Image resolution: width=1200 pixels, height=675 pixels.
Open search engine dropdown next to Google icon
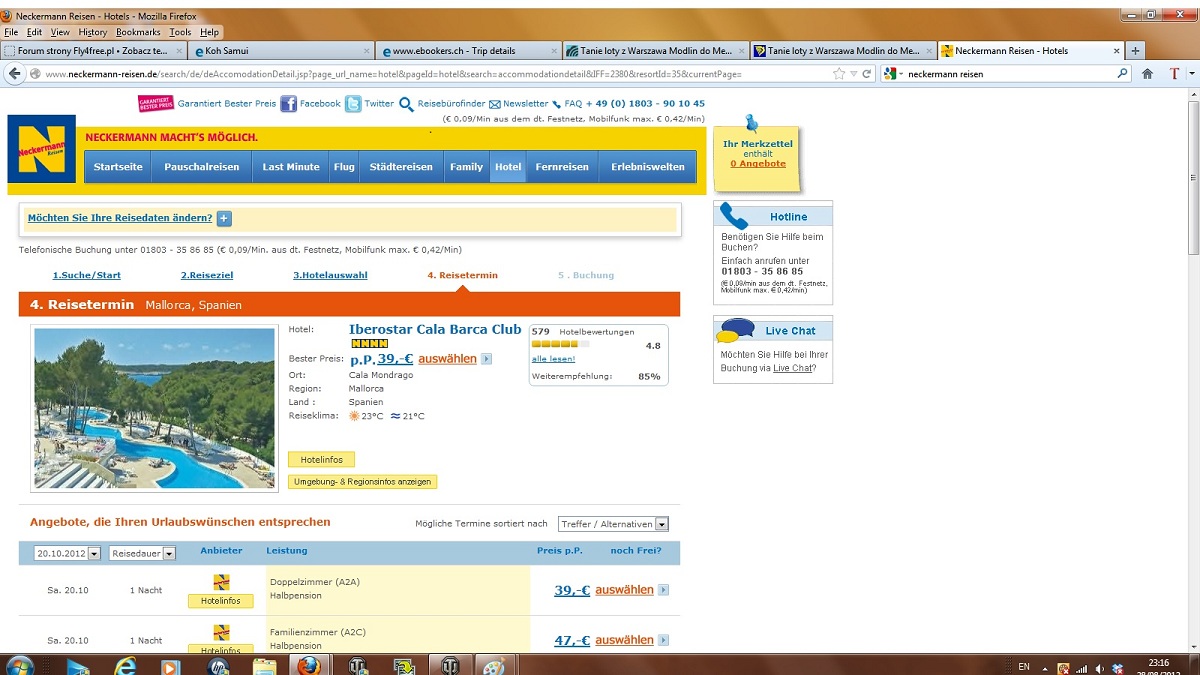pyautogui.click(x=901, y=73)
